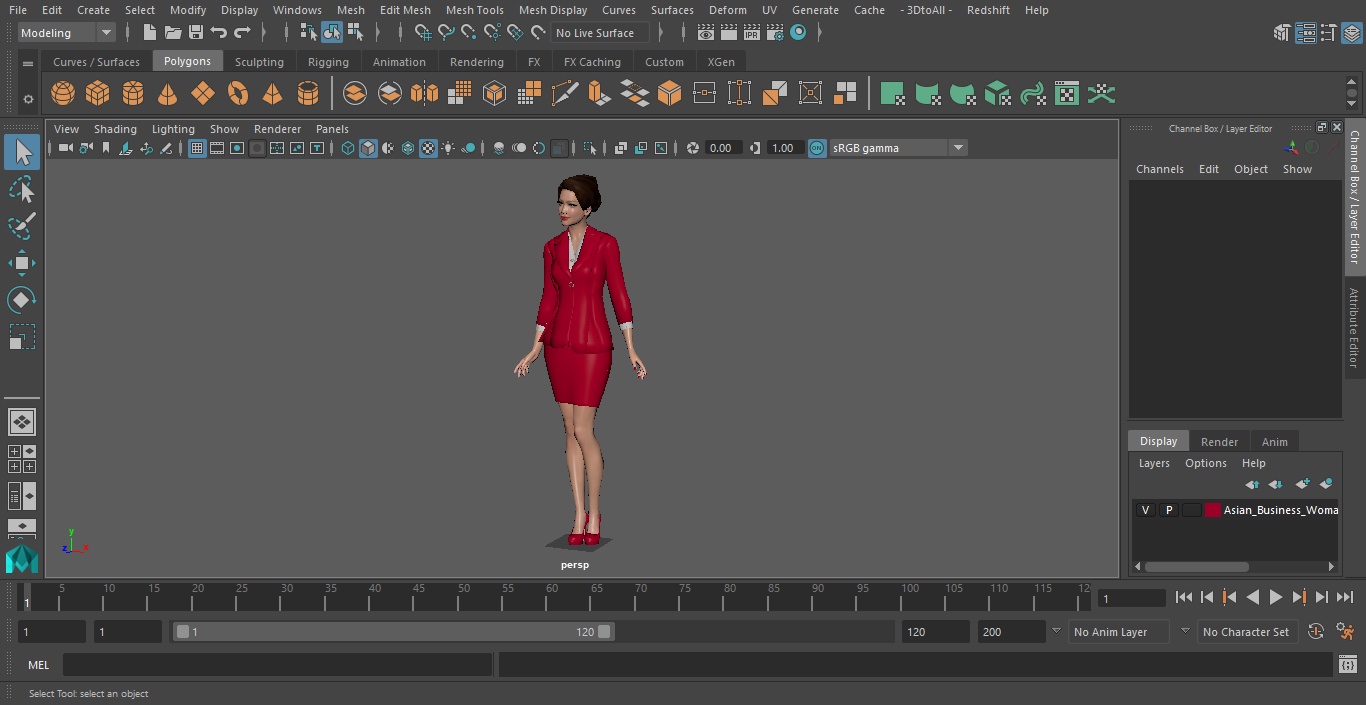Click the open scene folder icon
The height and width of the screenshot is (705, 1366).
pos(173,33)
